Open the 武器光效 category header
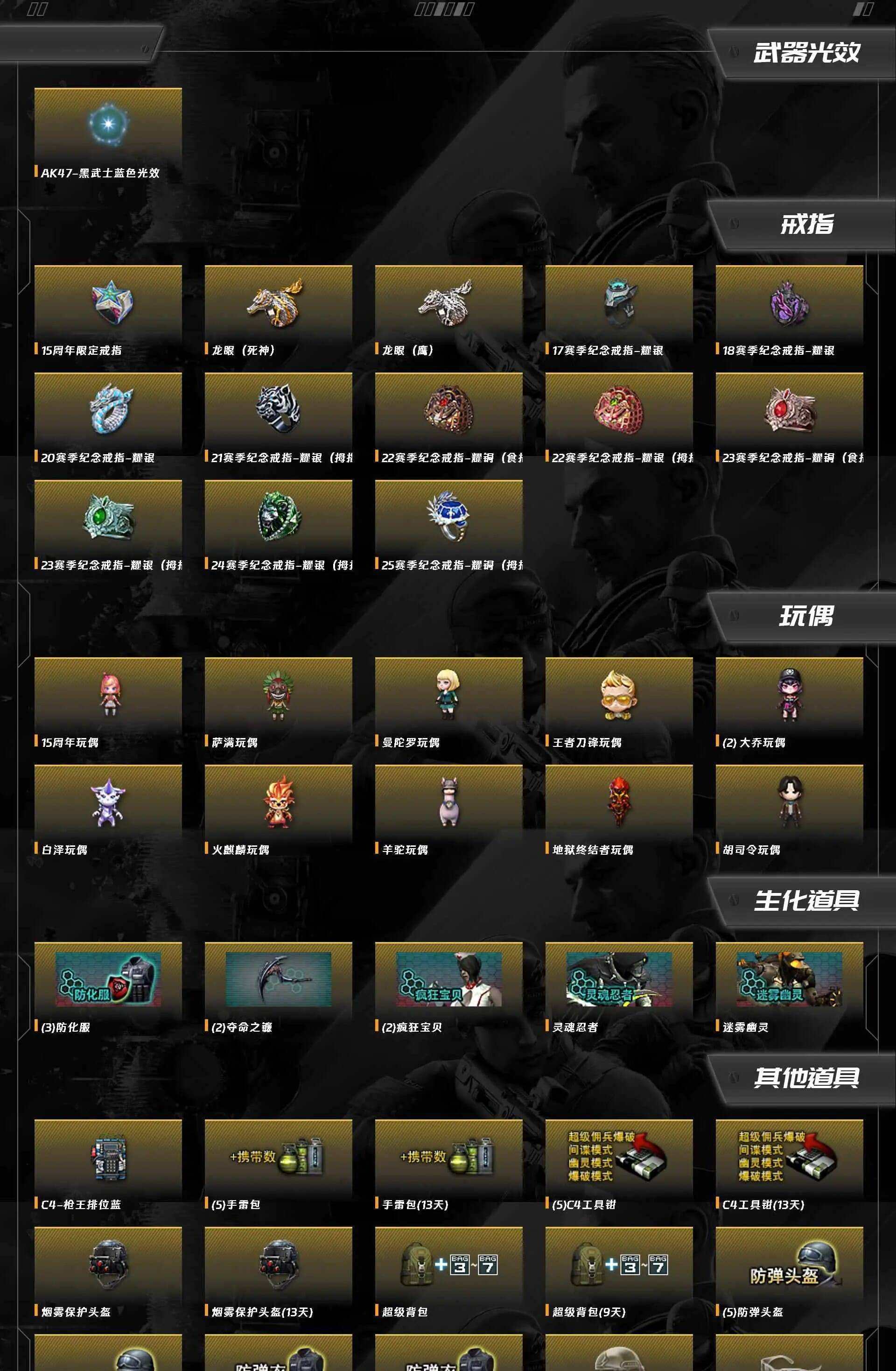The image size is (896, 1371). point(806,52)
